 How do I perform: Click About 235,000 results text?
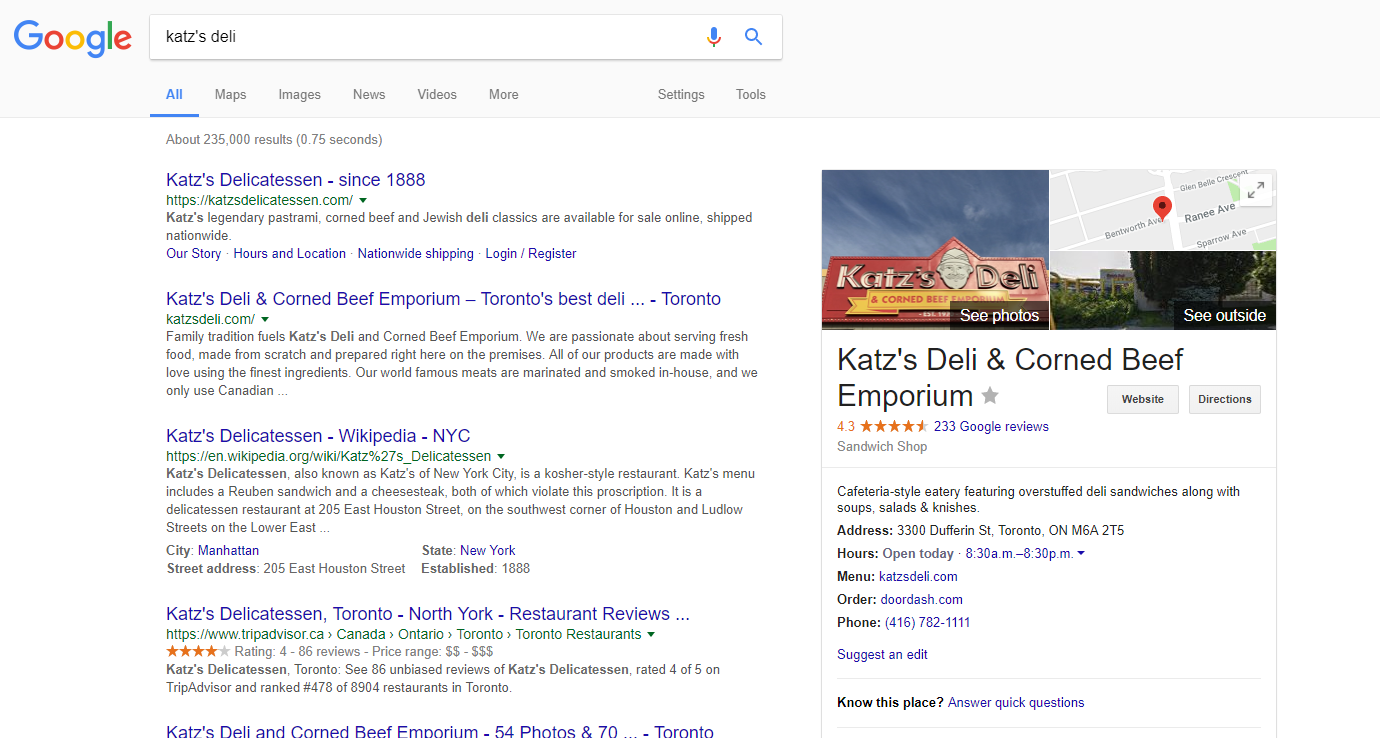click(274, 140)
